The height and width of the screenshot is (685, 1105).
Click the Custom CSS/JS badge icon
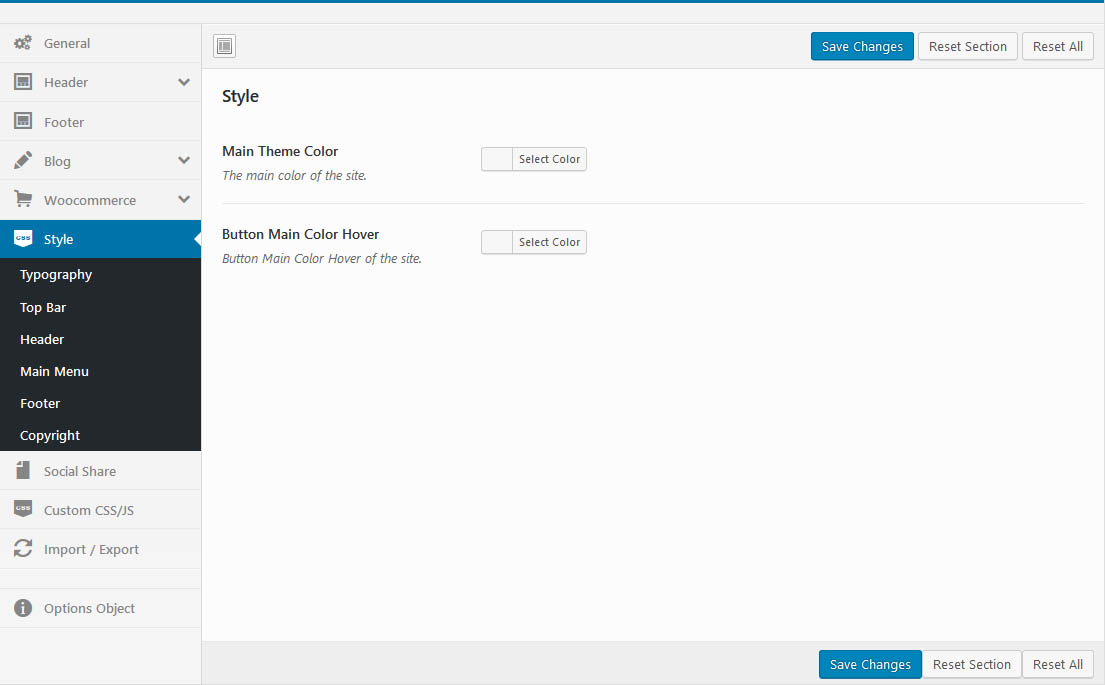click(22, 509)
